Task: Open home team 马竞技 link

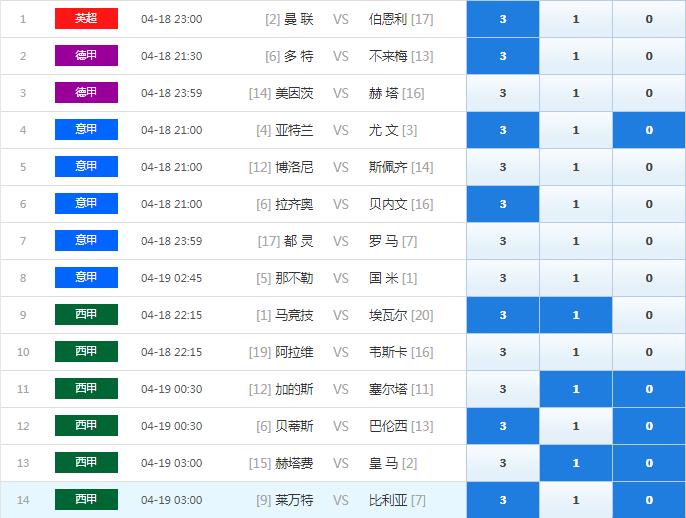Action: tap(294, 315)
